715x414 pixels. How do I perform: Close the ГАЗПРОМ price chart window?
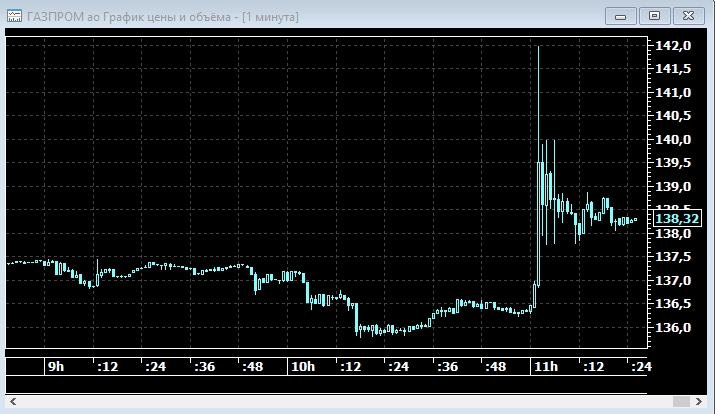(x=689, y=15)
